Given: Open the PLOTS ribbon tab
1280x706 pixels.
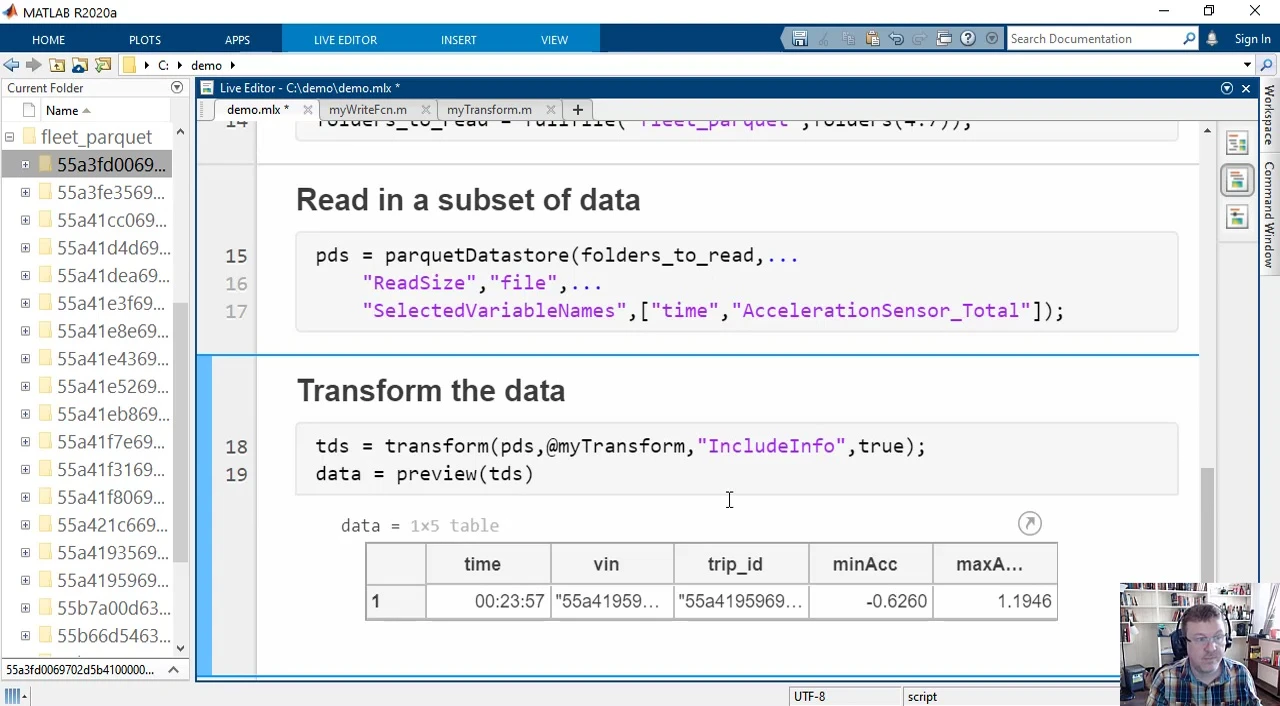Looking at the screenshot, I should [145, 40].
